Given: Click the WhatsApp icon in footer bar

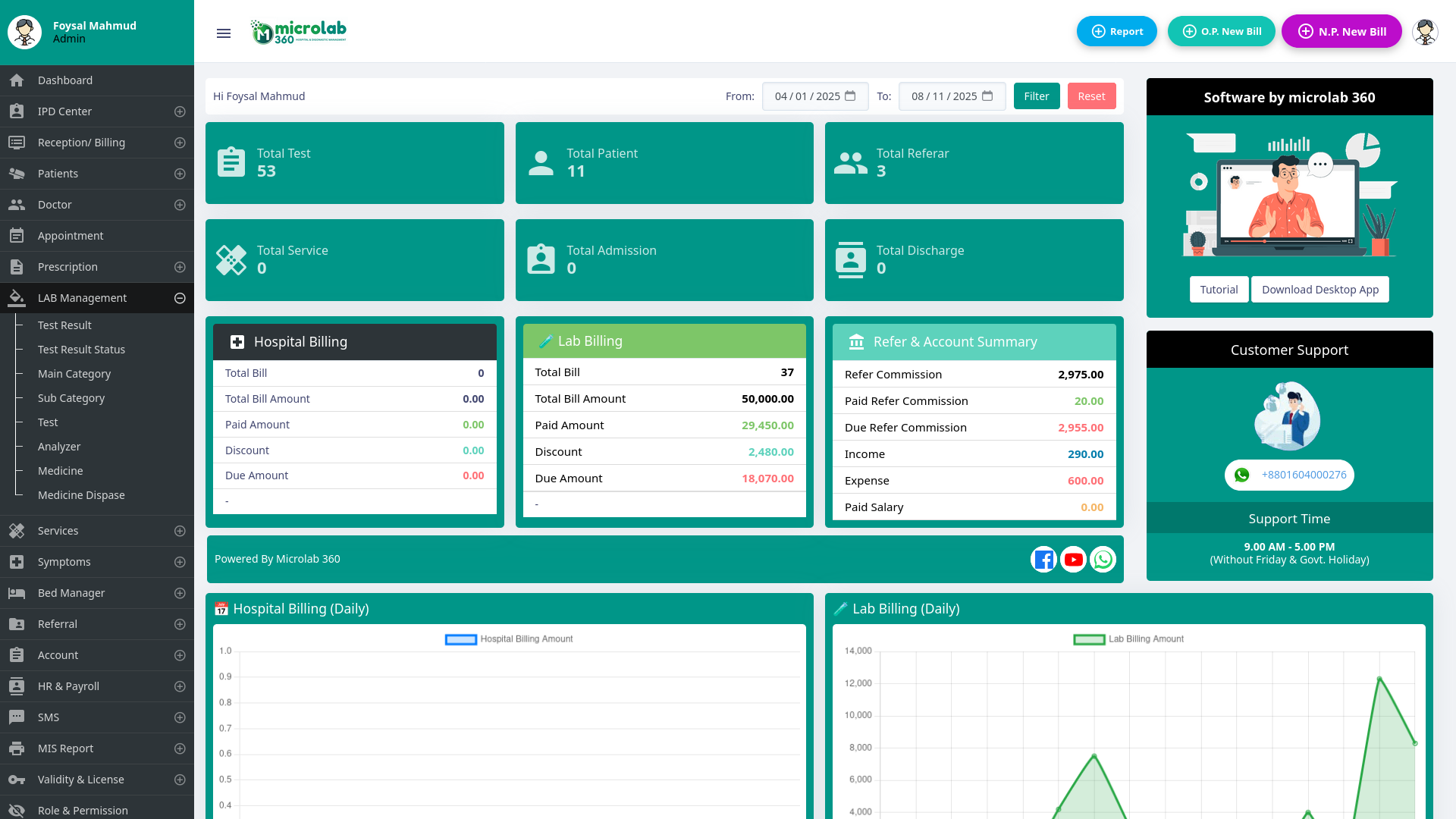Looking at the screenshot, I should click(1103, 560).
